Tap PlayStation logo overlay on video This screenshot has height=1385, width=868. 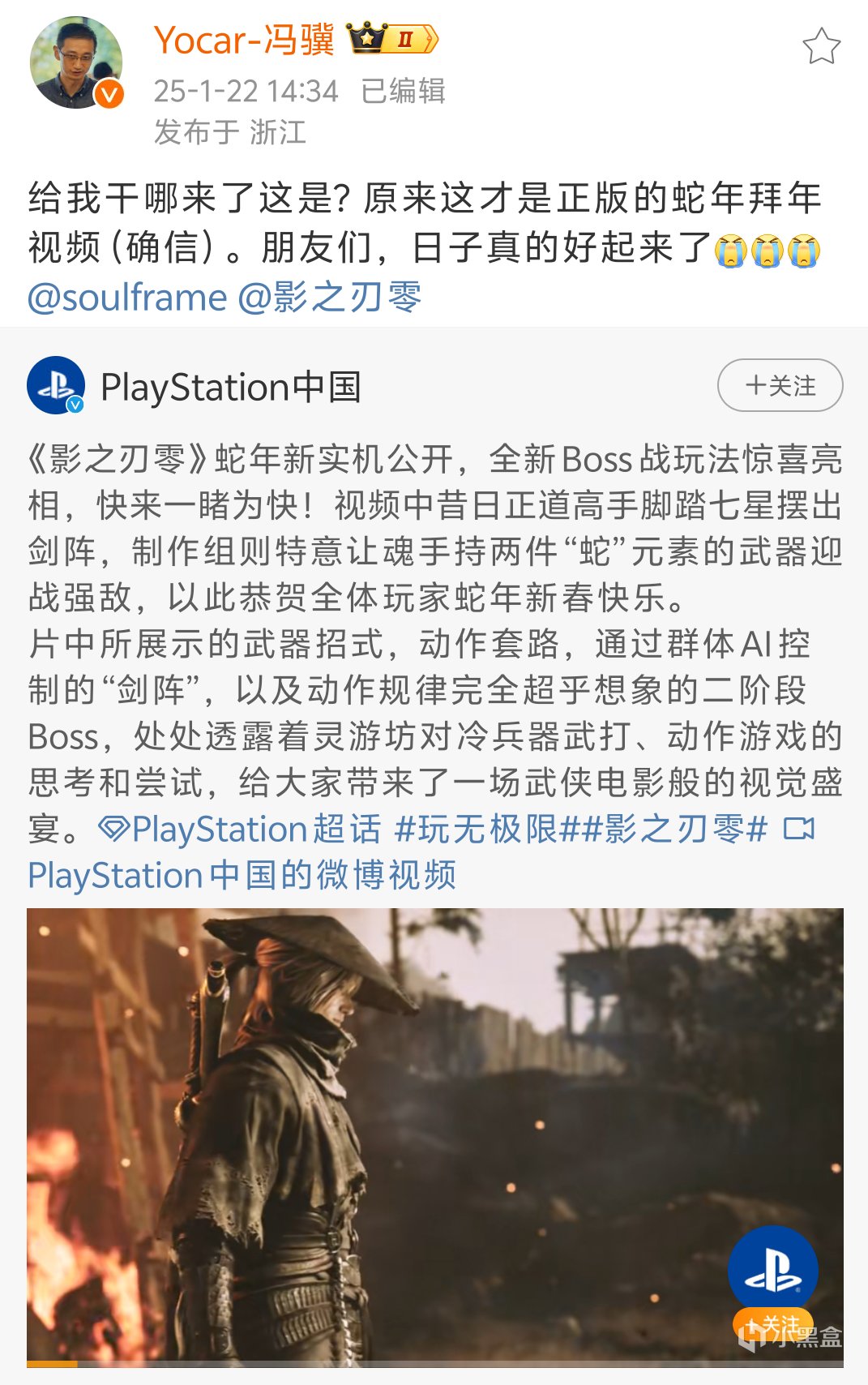click(772, 1270)
